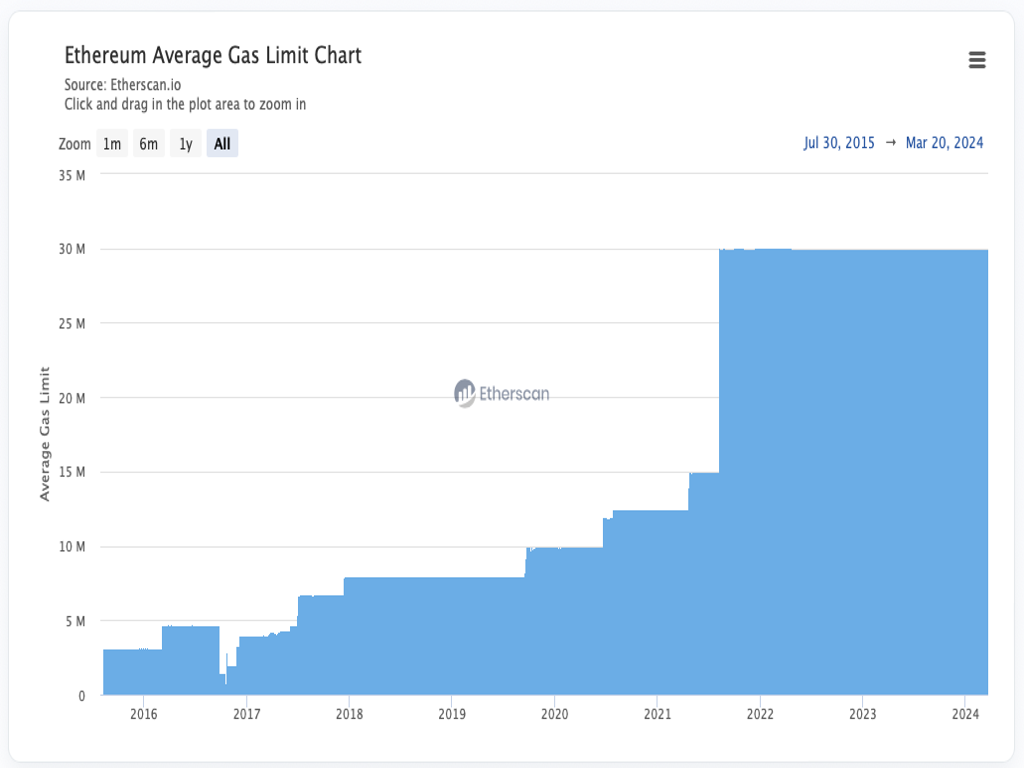
Task: Click the Average Gas Limit axis title
Action: pos(44,433)
